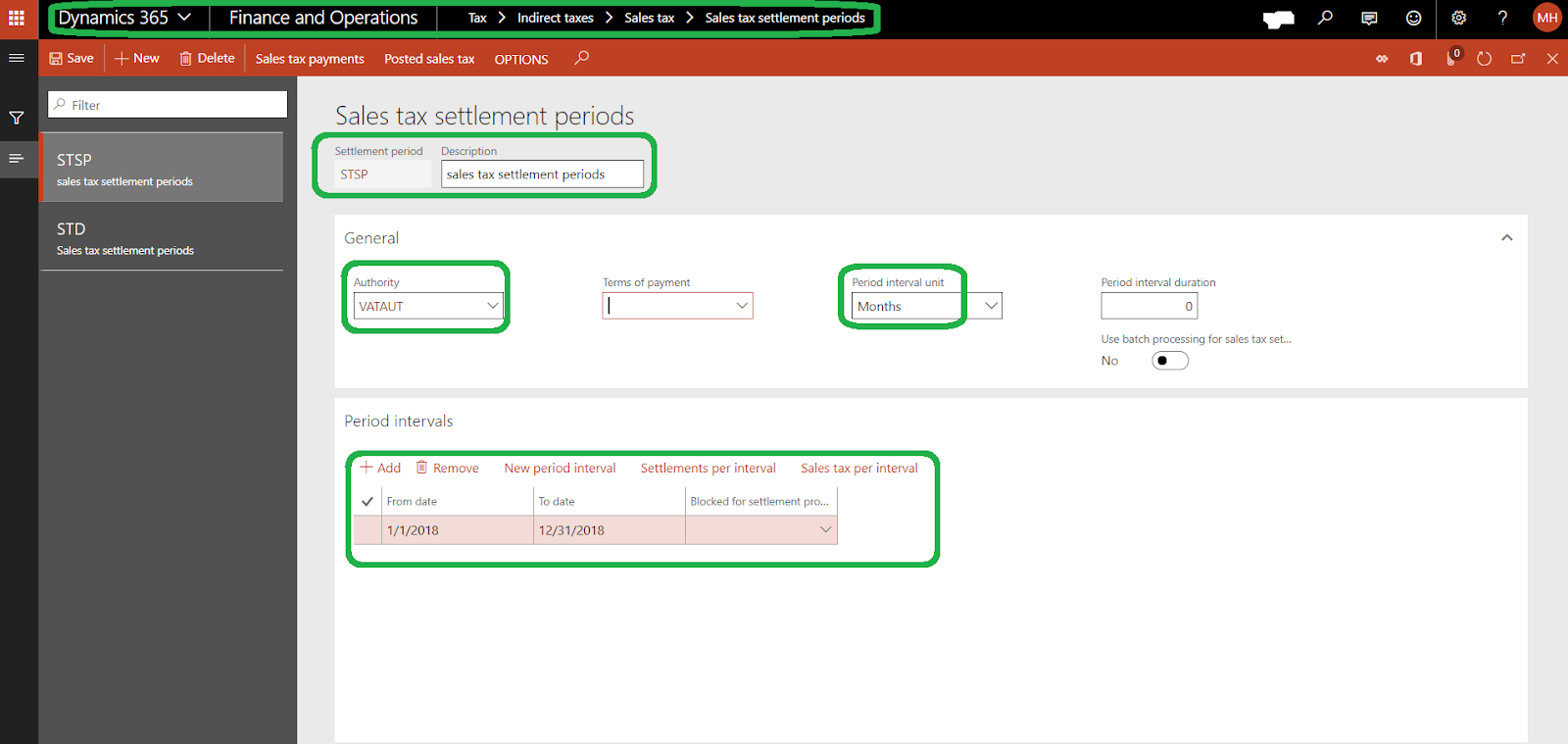Screen dimensions: 1568x744
Task: Click the search magnifier in the top bar
Action: click(1325, 18)
